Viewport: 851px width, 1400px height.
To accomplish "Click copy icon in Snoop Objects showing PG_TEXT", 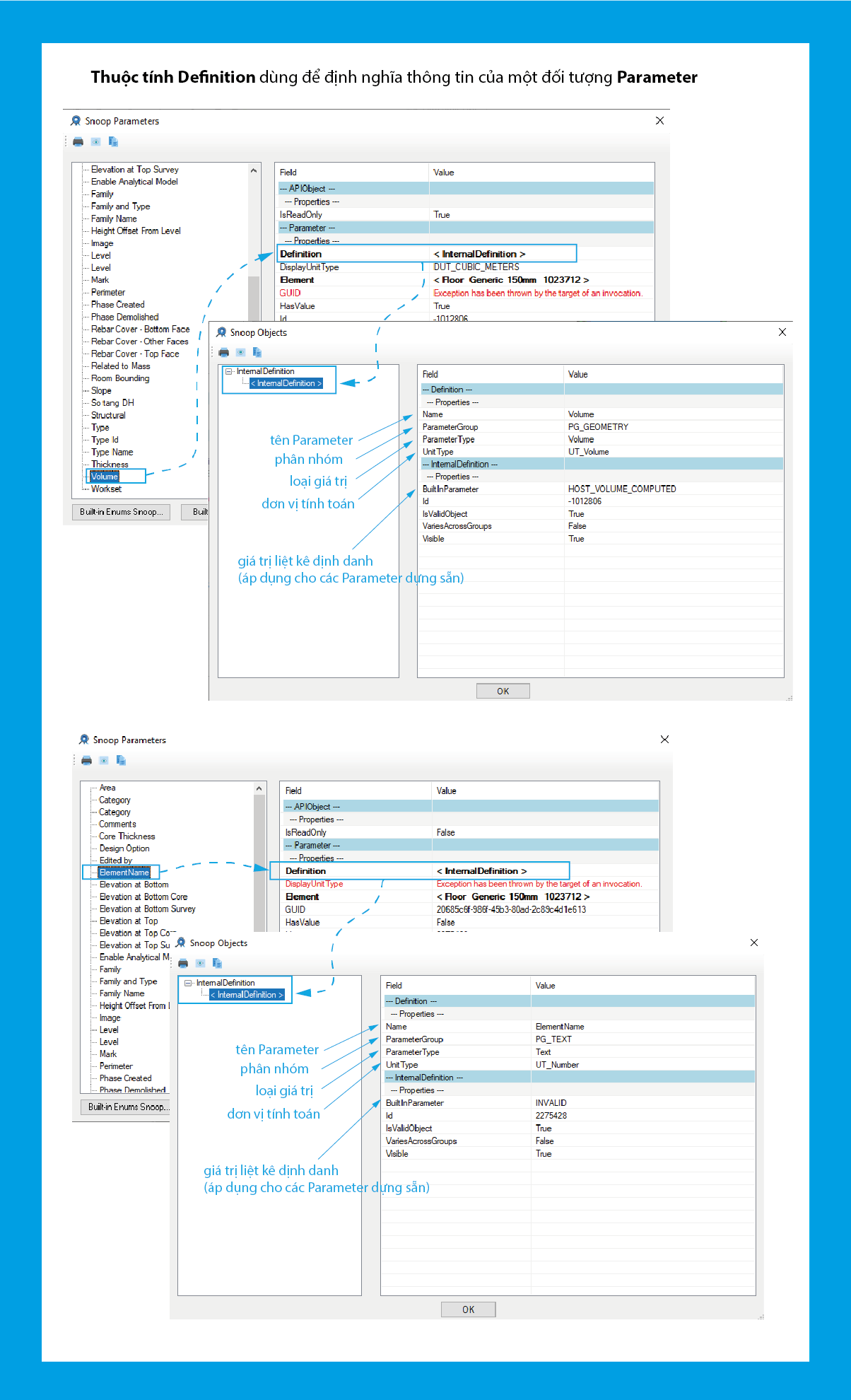I will tap(217, 963).
